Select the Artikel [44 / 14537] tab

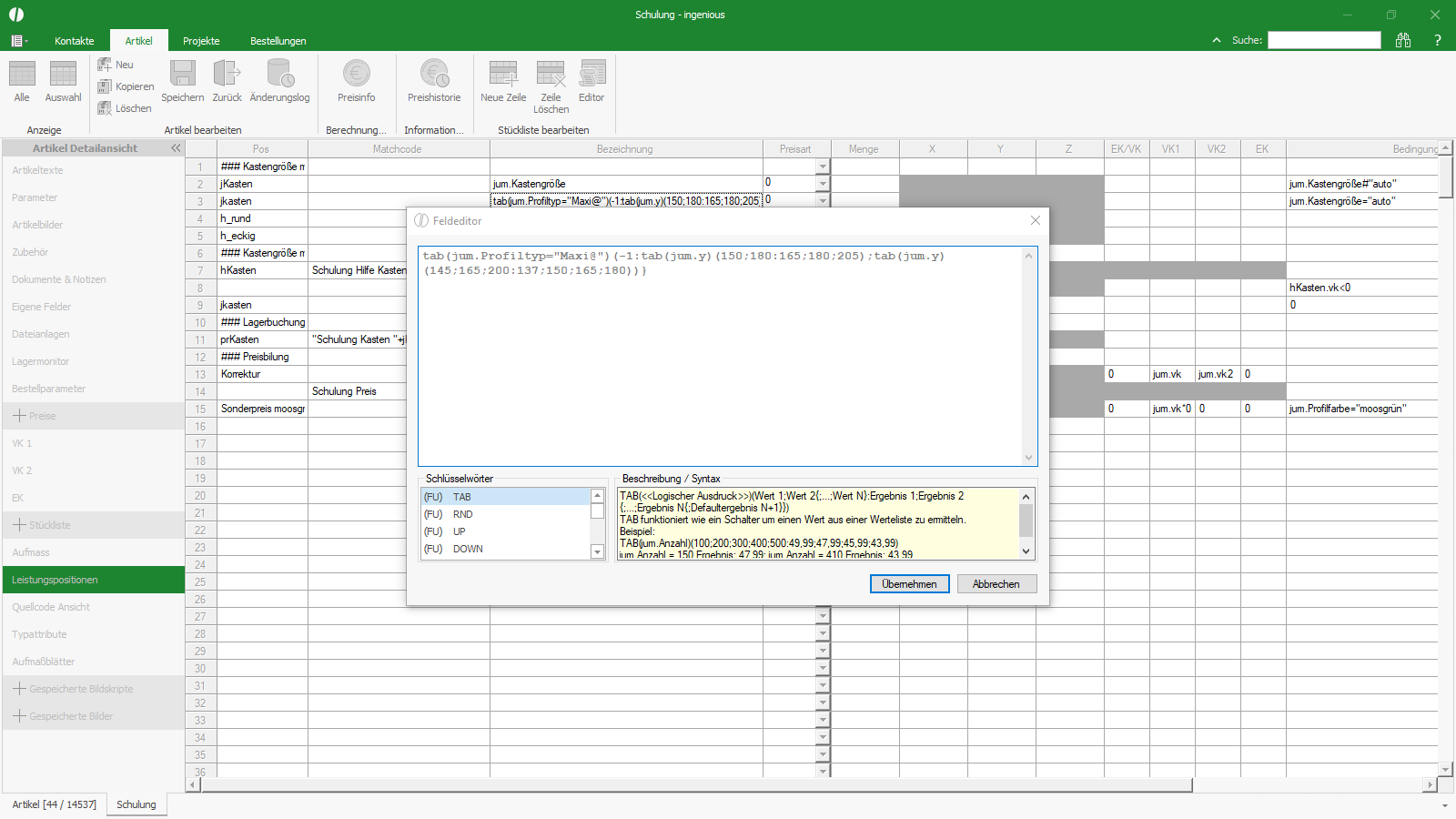click(x=55, y=804)
